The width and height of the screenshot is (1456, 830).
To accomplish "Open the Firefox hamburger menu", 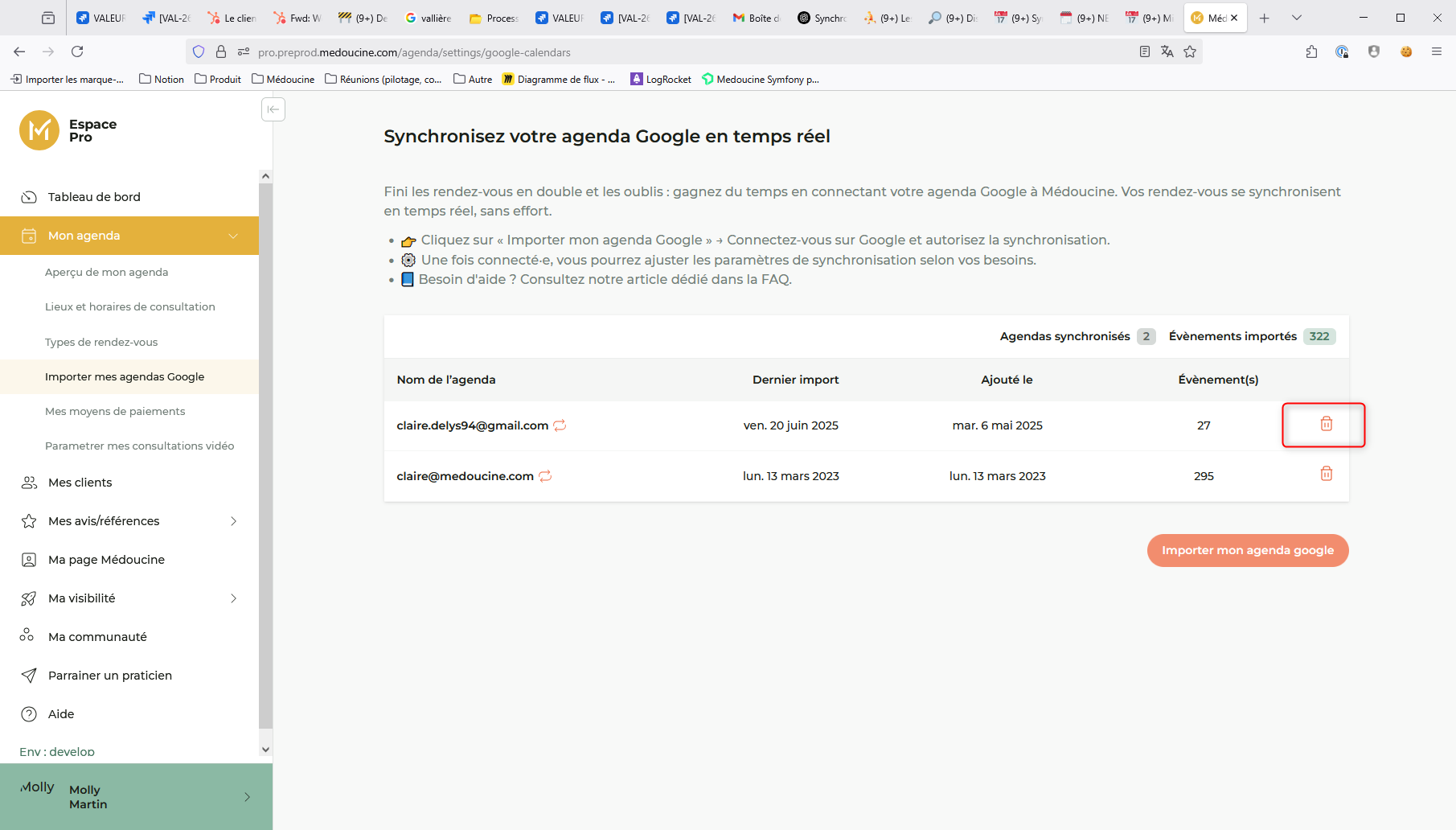I will 1437,51.
